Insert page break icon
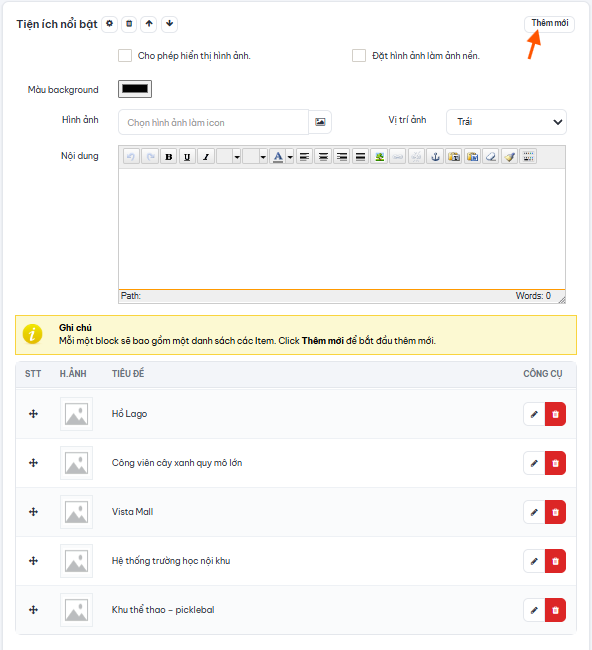This screenshot has height=650, width=592. pos(529,157)
